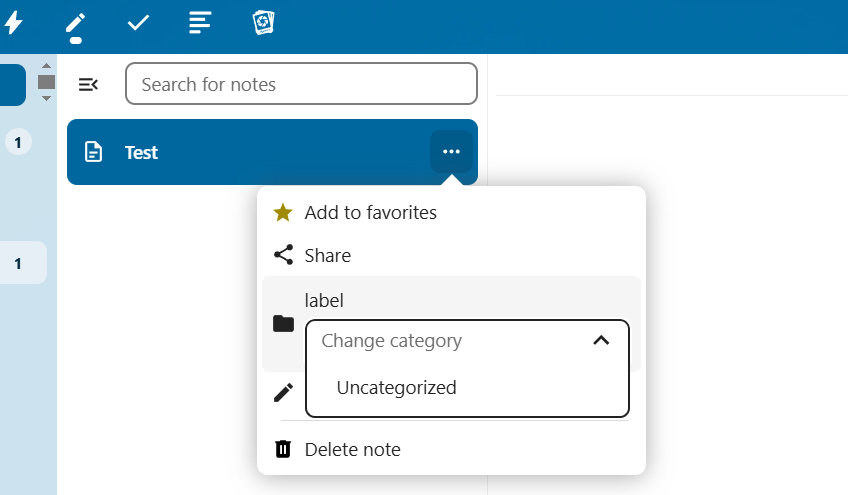Click the Change category combo box field
Image resolution: width=848 pixels, height=495 pixels.
(450, 341)
